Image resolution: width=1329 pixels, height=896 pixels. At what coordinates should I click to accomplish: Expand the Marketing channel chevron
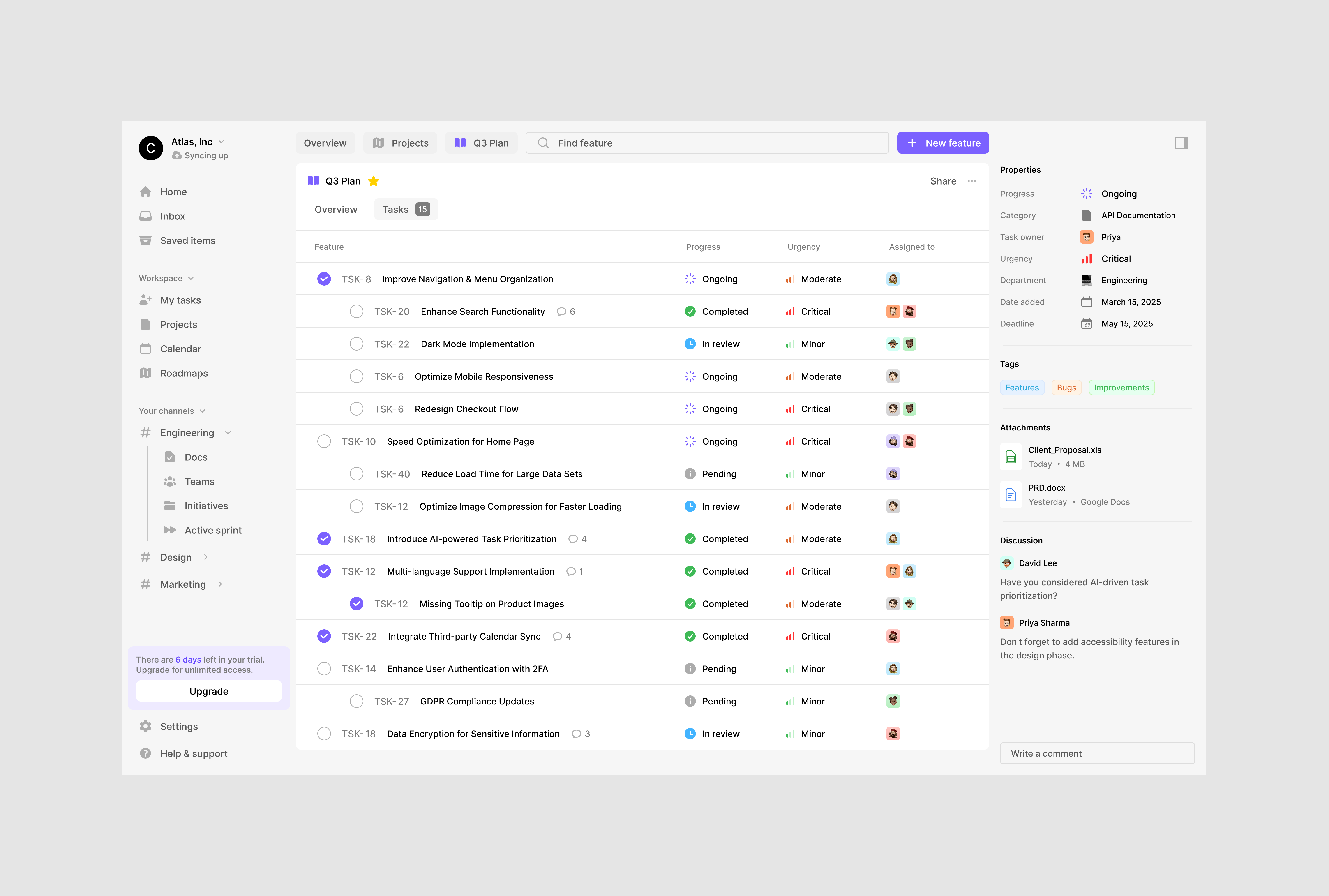tap(220, 584)
